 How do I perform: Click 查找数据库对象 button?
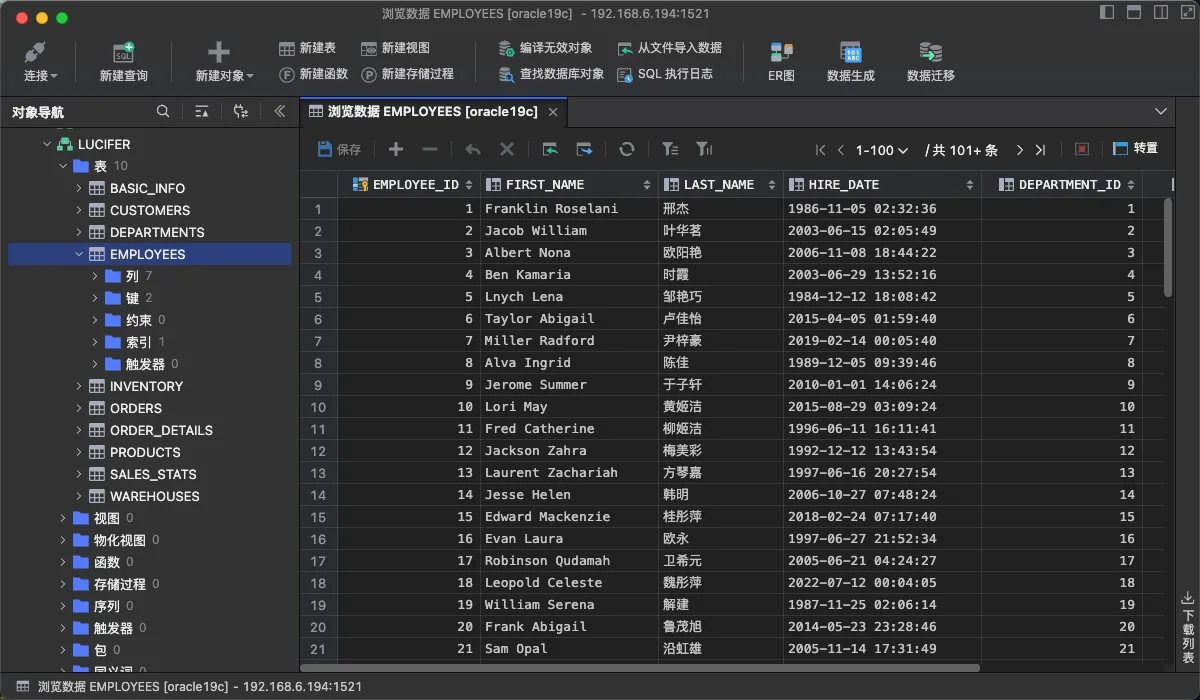point(551,74)
